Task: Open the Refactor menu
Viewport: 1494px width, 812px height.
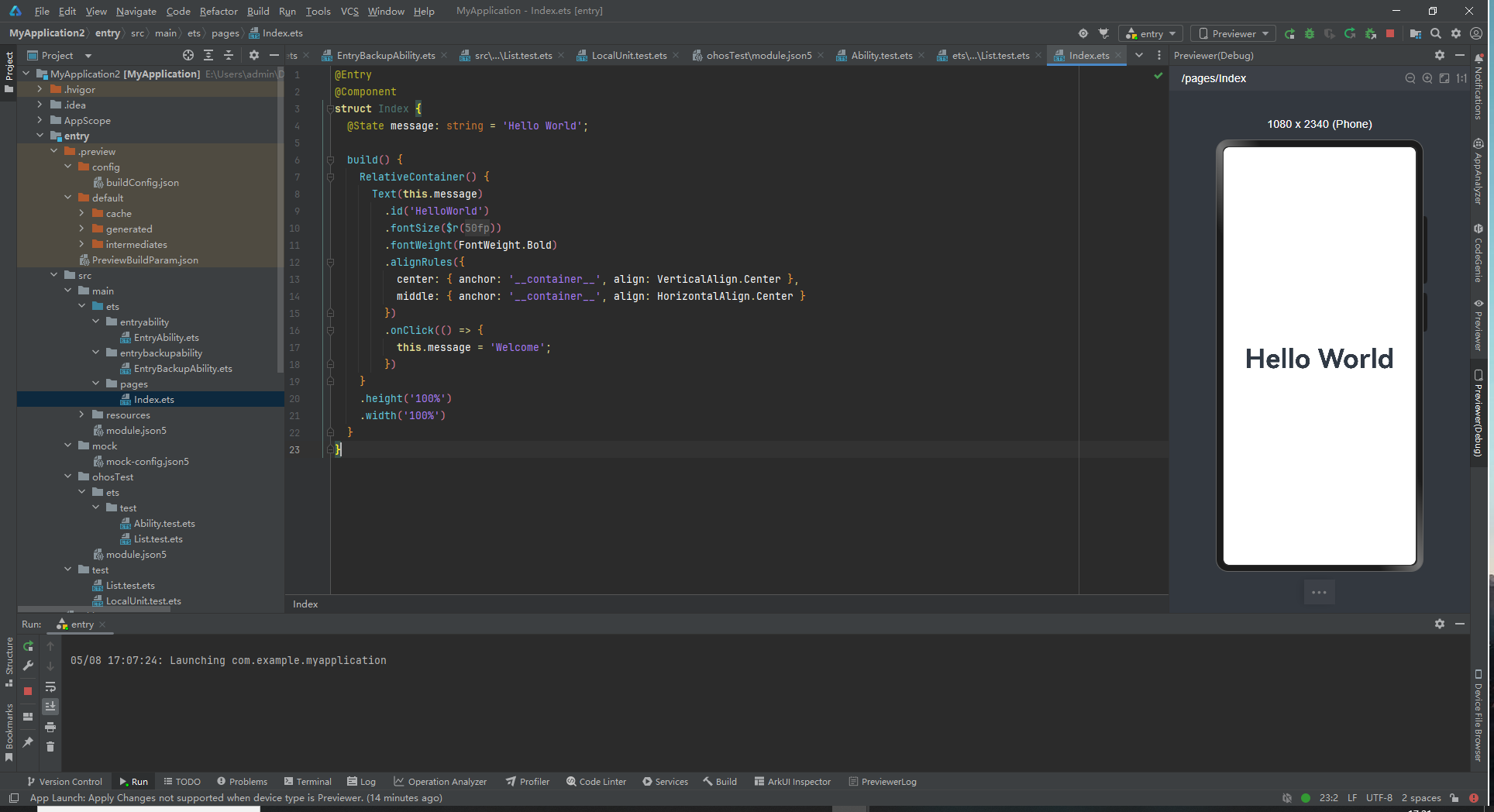Action: click(219, 11)
